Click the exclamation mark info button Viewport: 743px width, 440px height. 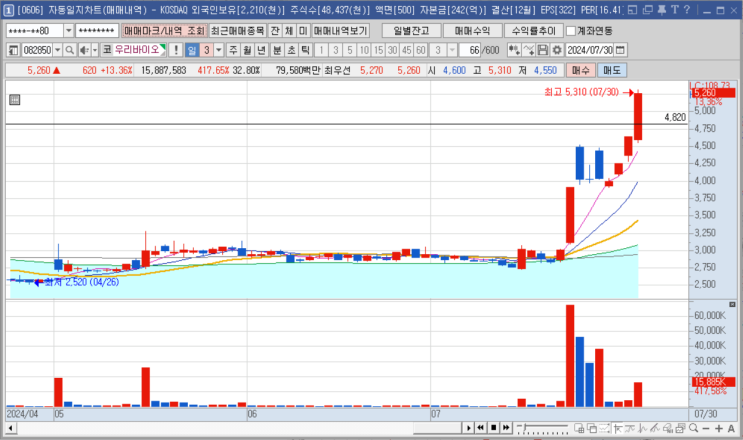coord(176,50)
